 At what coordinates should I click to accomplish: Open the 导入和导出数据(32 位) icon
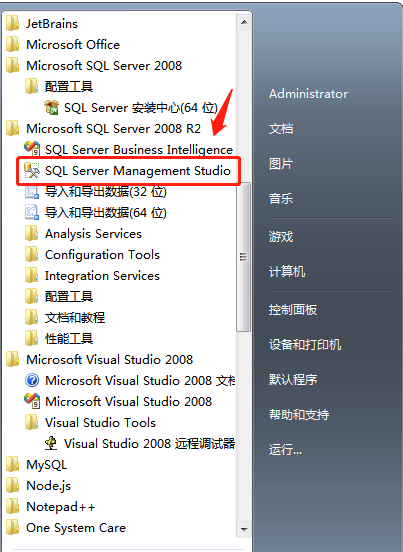click(32, 192)
